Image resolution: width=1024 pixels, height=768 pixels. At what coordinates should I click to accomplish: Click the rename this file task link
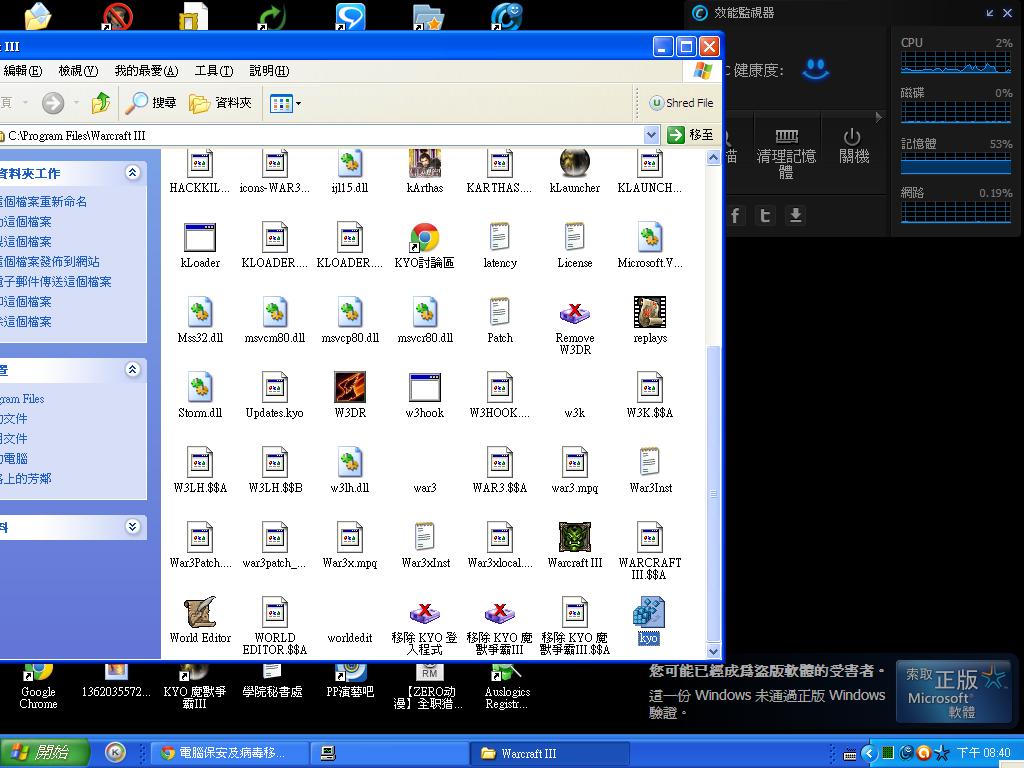coord(43,202)
